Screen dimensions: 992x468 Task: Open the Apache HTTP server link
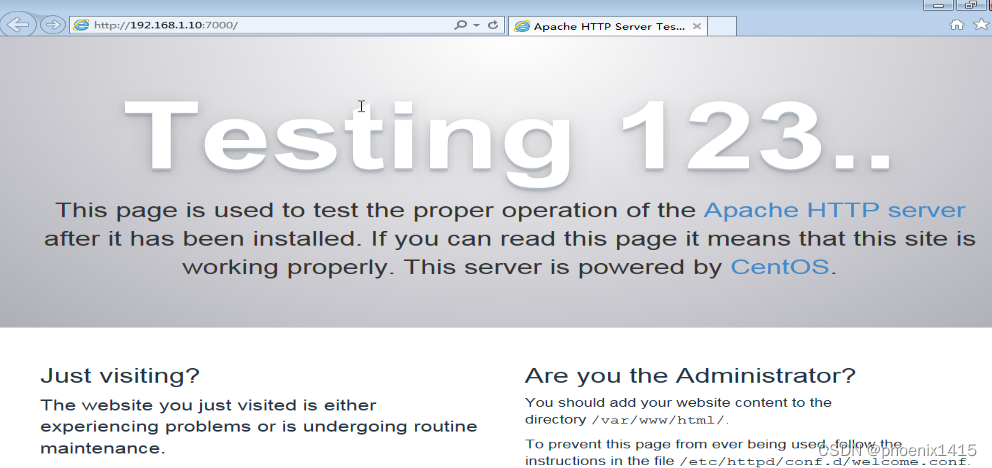(834, 210)
